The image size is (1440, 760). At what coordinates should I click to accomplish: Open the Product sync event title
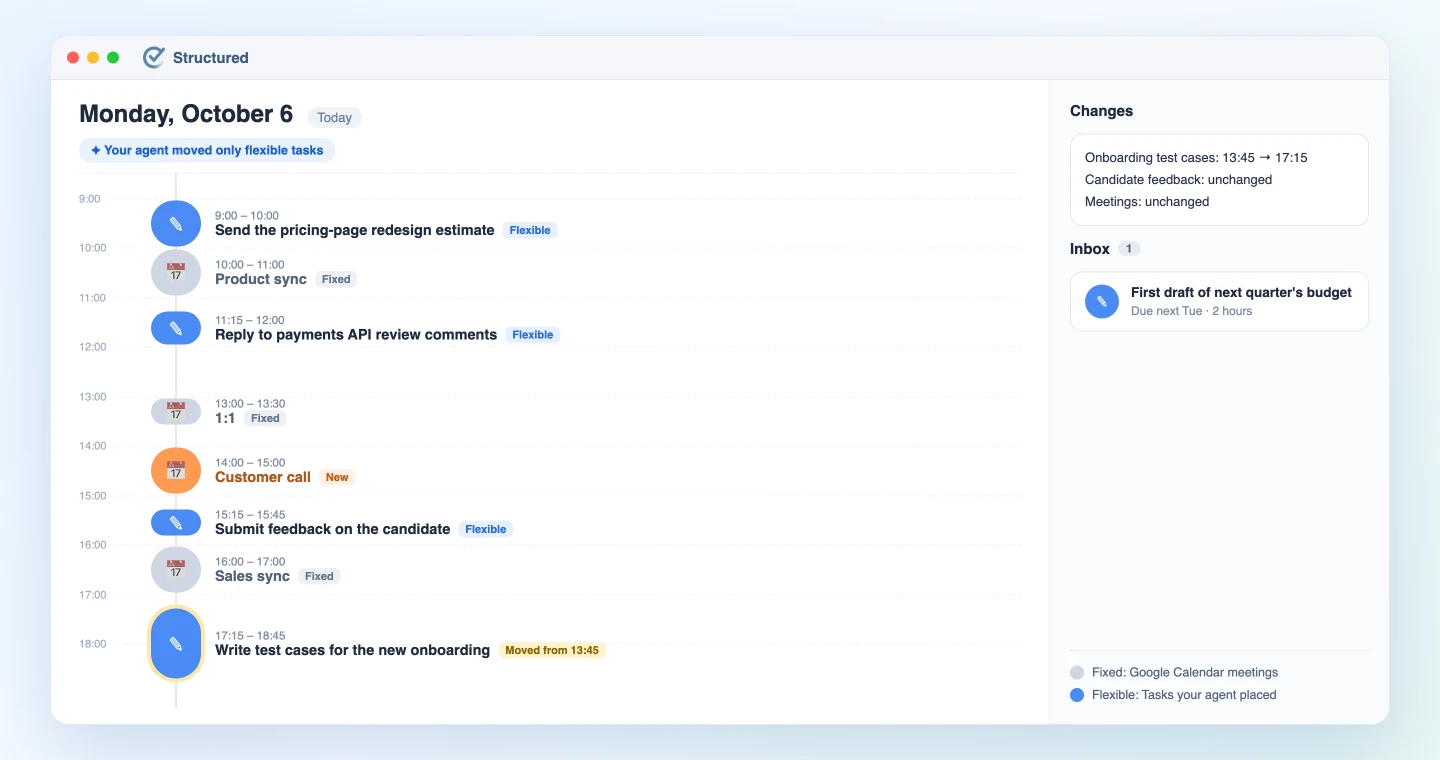click(x=261, y=279)
